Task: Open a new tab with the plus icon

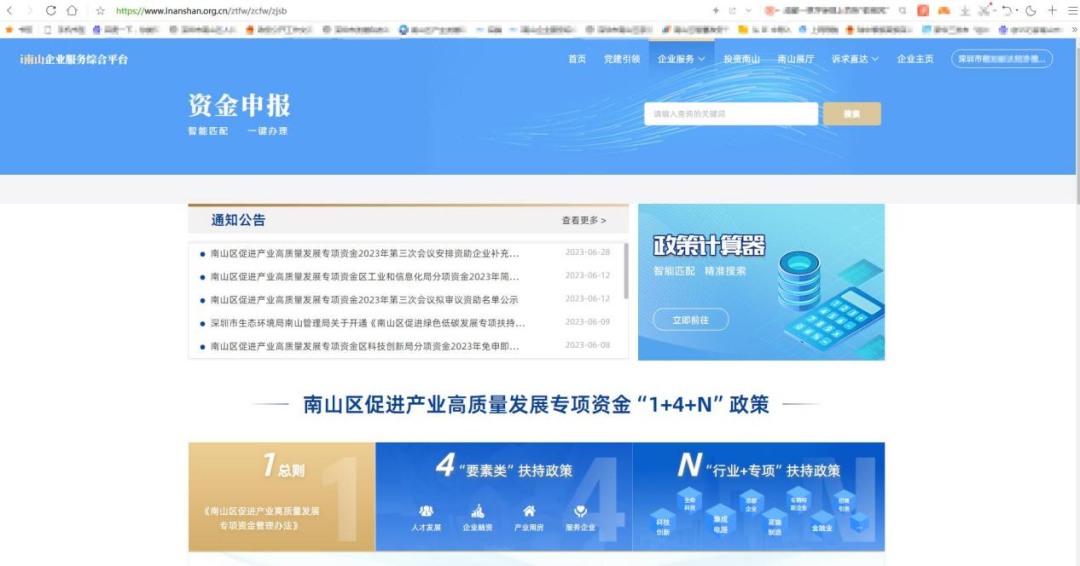Action: [1052, 10]
